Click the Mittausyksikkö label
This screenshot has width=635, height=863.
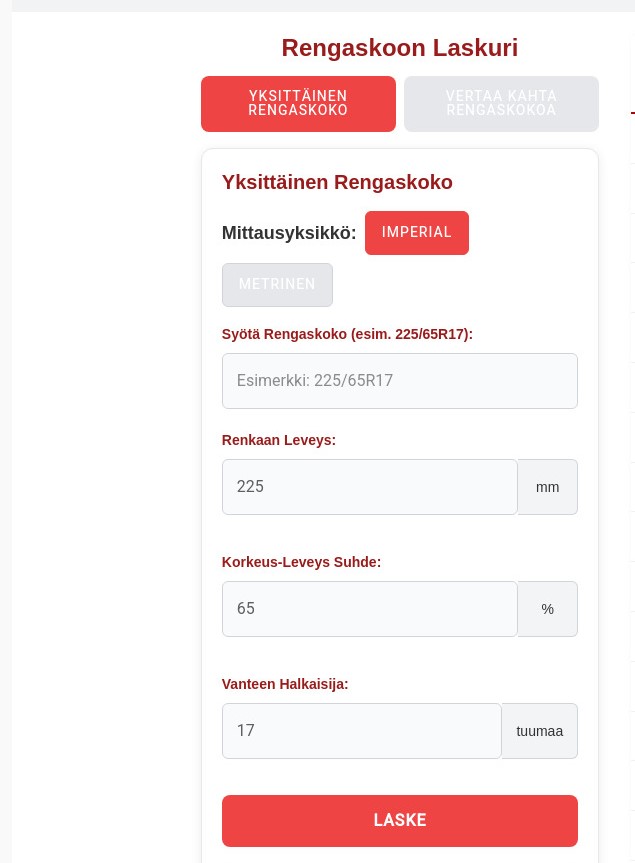(288, 233)
